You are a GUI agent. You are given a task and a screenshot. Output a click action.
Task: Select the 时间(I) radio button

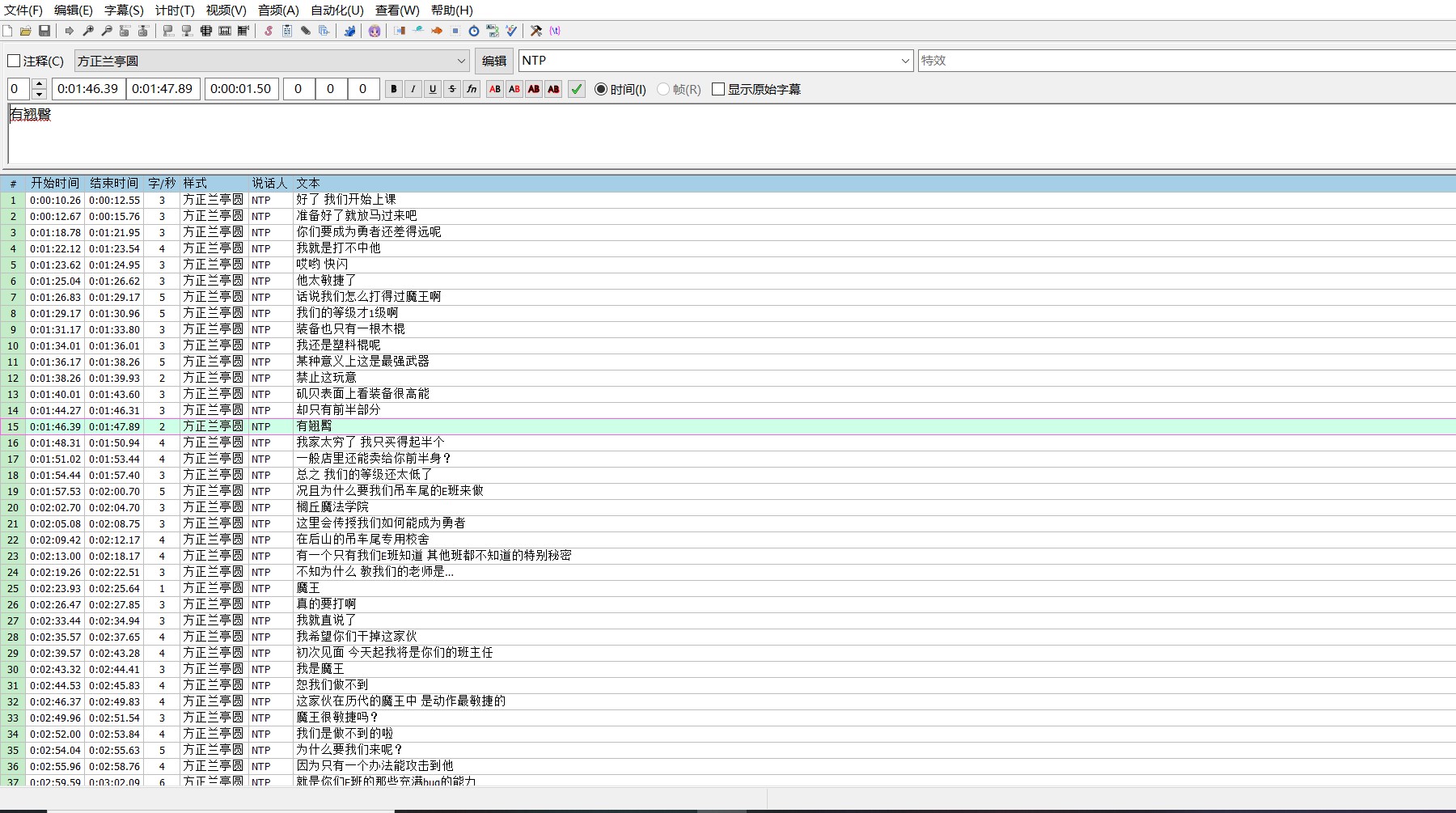click(601, 89)
